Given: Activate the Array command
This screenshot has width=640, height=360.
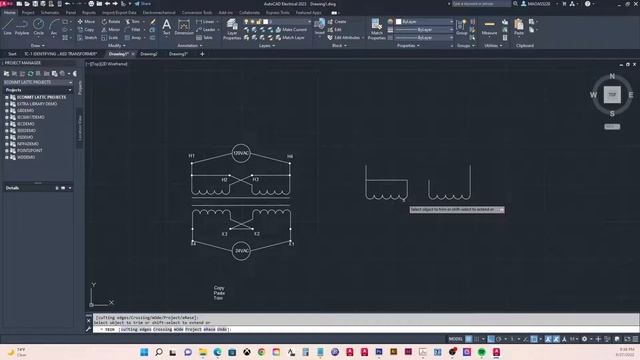Looking at the screenshot, I should 133,38.
